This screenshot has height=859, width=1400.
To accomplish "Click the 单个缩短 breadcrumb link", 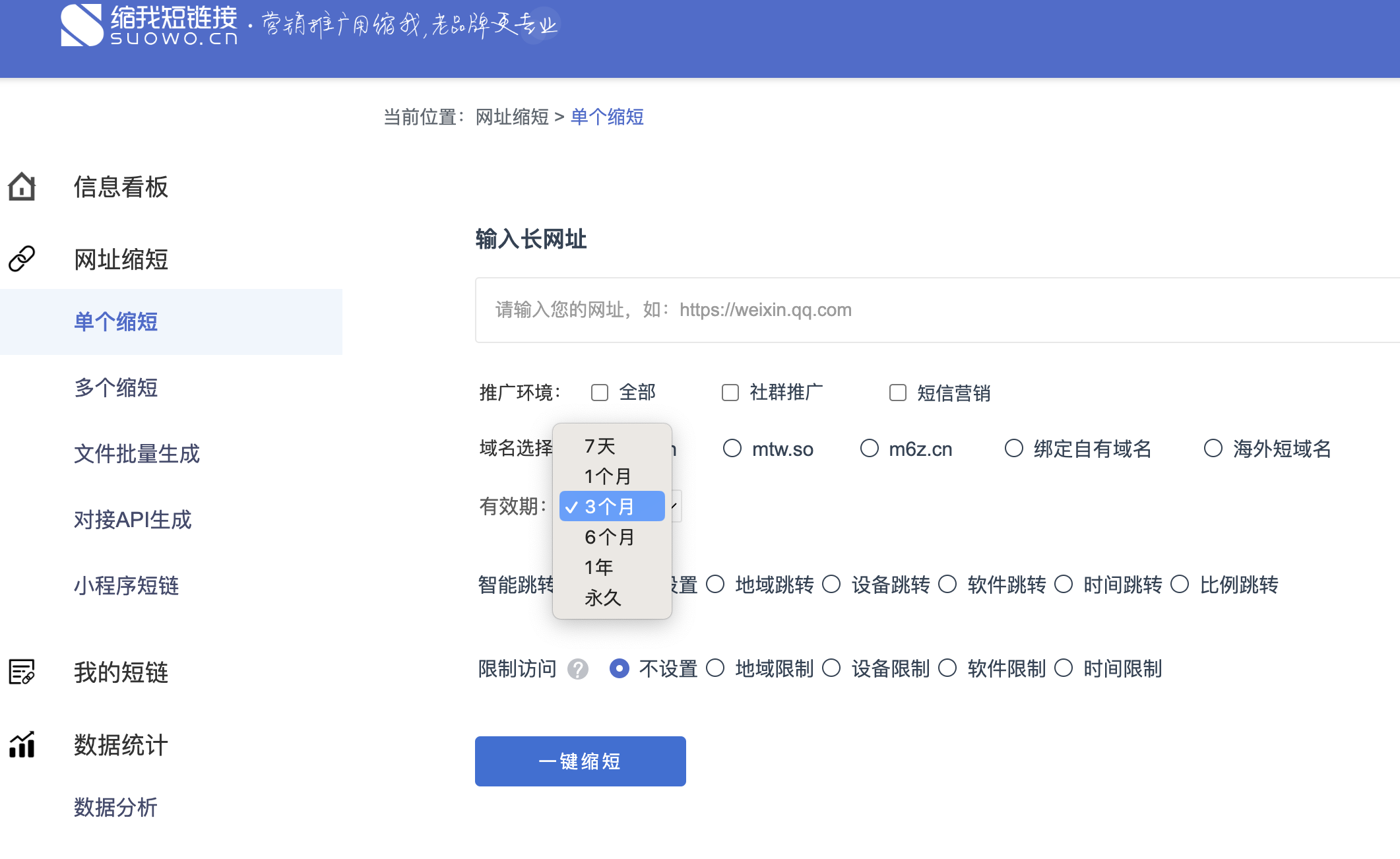I will pyautogui.click(x=607, y=117).
